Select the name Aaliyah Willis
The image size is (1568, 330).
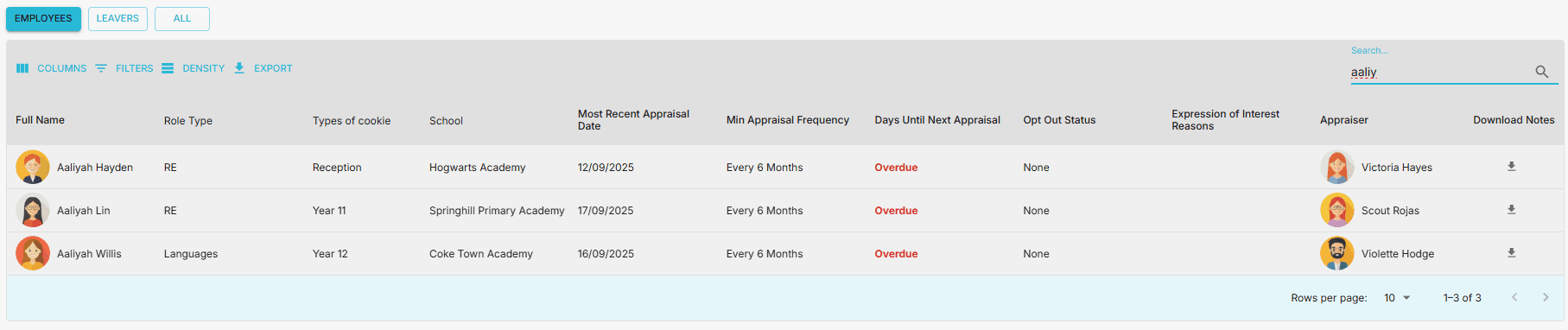click(x=89, y=254)
